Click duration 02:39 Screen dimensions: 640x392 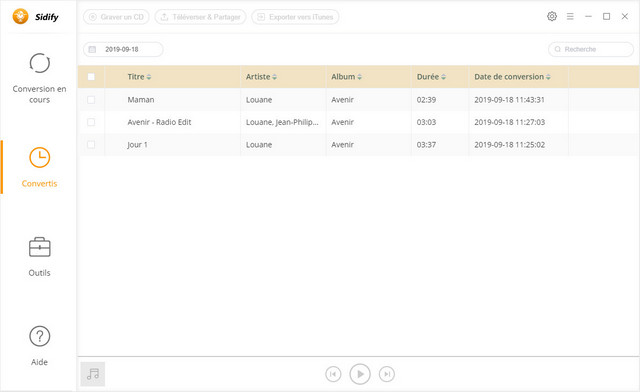tap(426, 100)
